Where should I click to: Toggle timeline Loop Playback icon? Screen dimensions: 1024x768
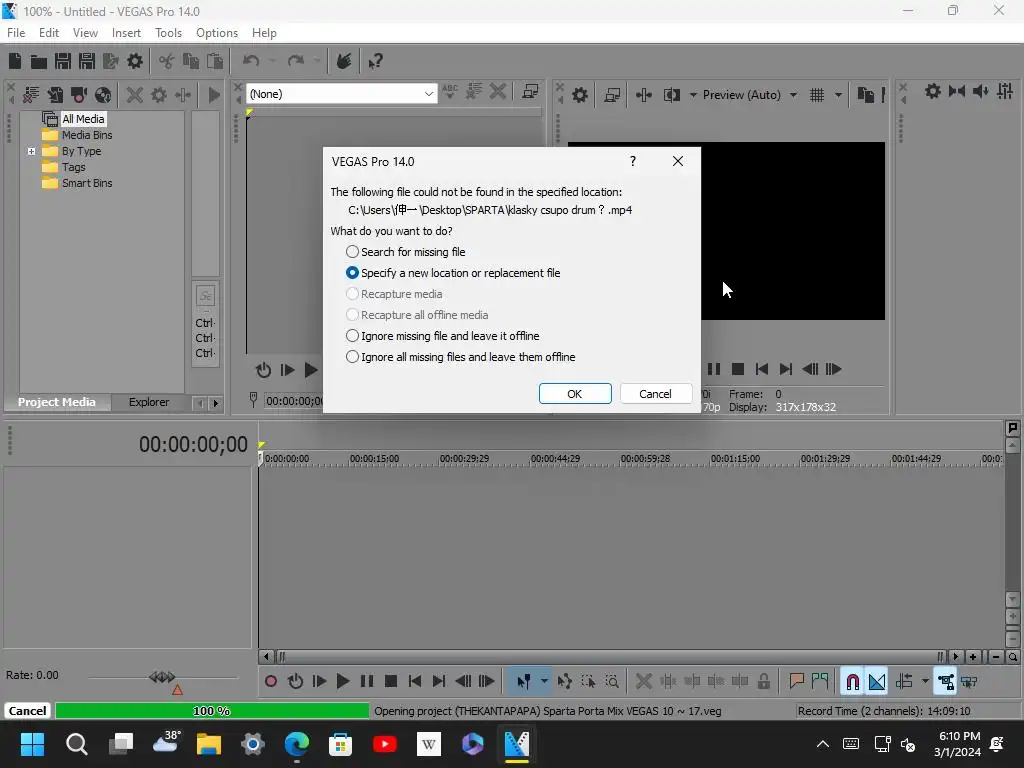(295, 682)
